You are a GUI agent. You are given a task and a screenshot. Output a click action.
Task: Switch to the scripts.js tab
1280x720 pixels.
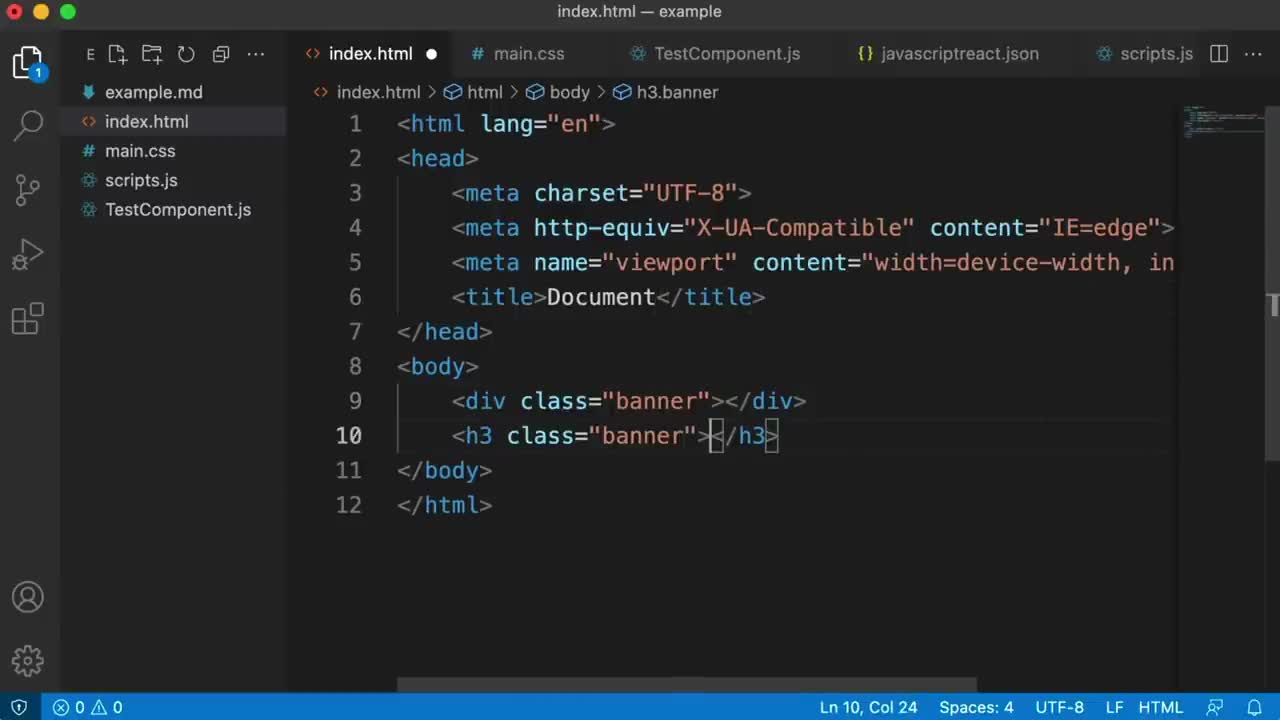coord(1156,54)
